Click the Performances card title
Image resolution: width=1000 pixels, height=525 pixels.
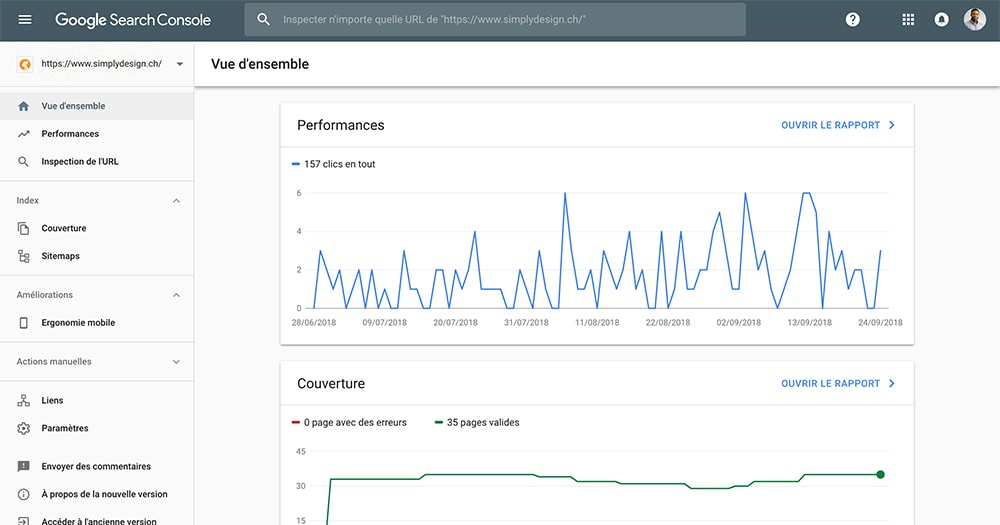coord(341,125)
